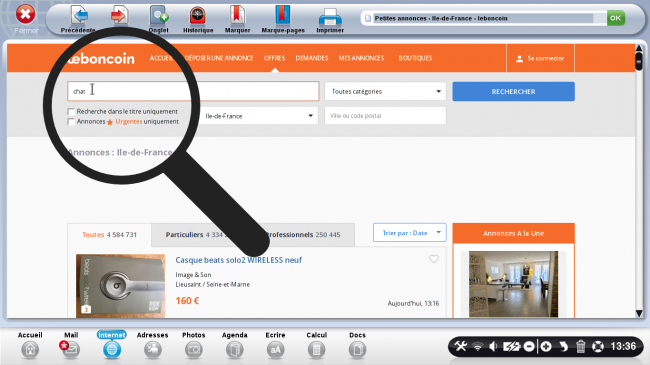Screen dimensions: 650x365
Task: Open the Marque-pages bookmarks icon
Action: [282, 15]
